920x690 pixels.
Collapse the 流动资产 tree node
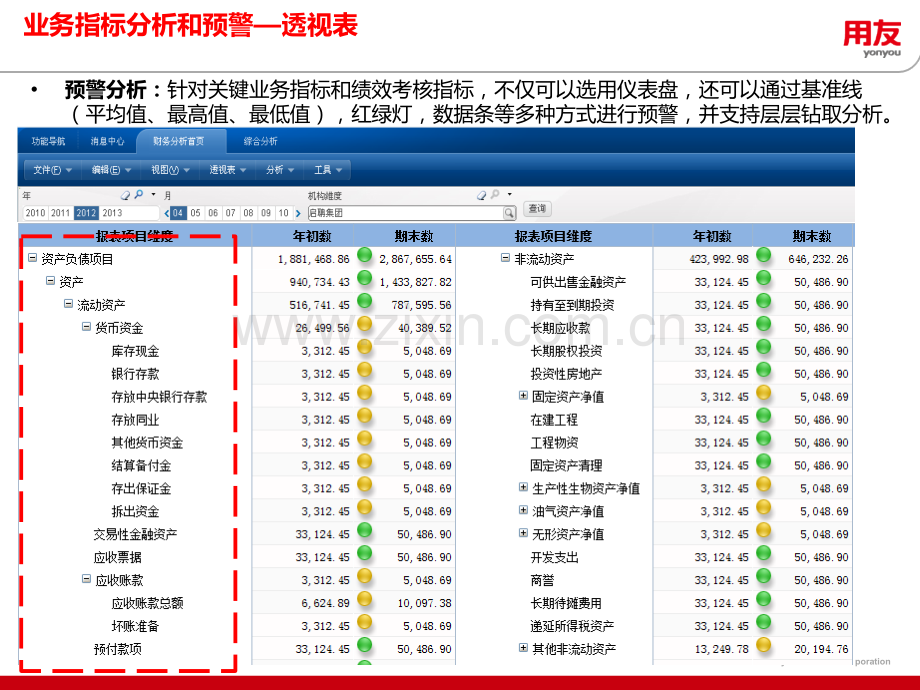[x=68, y=304]
